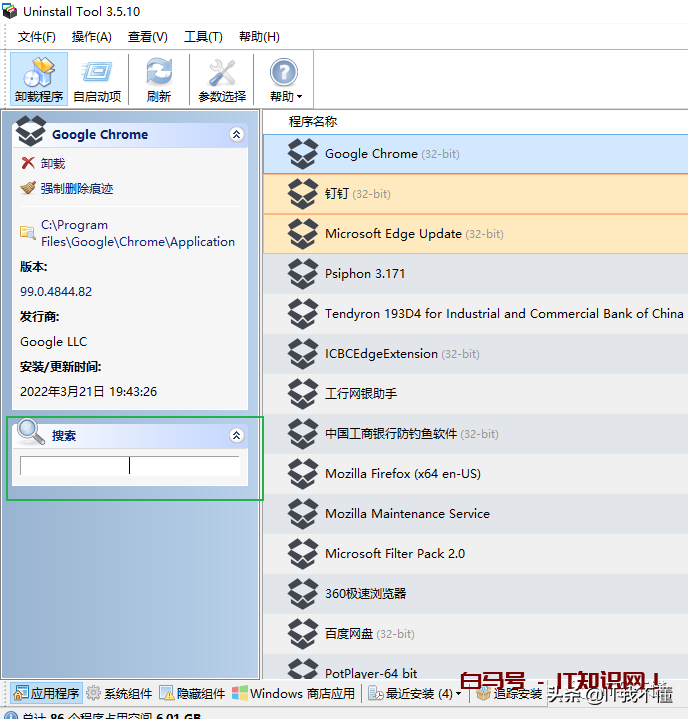The image size is (688, 719).
Task: Select the 钉钉 program entry
Action: 335,193
